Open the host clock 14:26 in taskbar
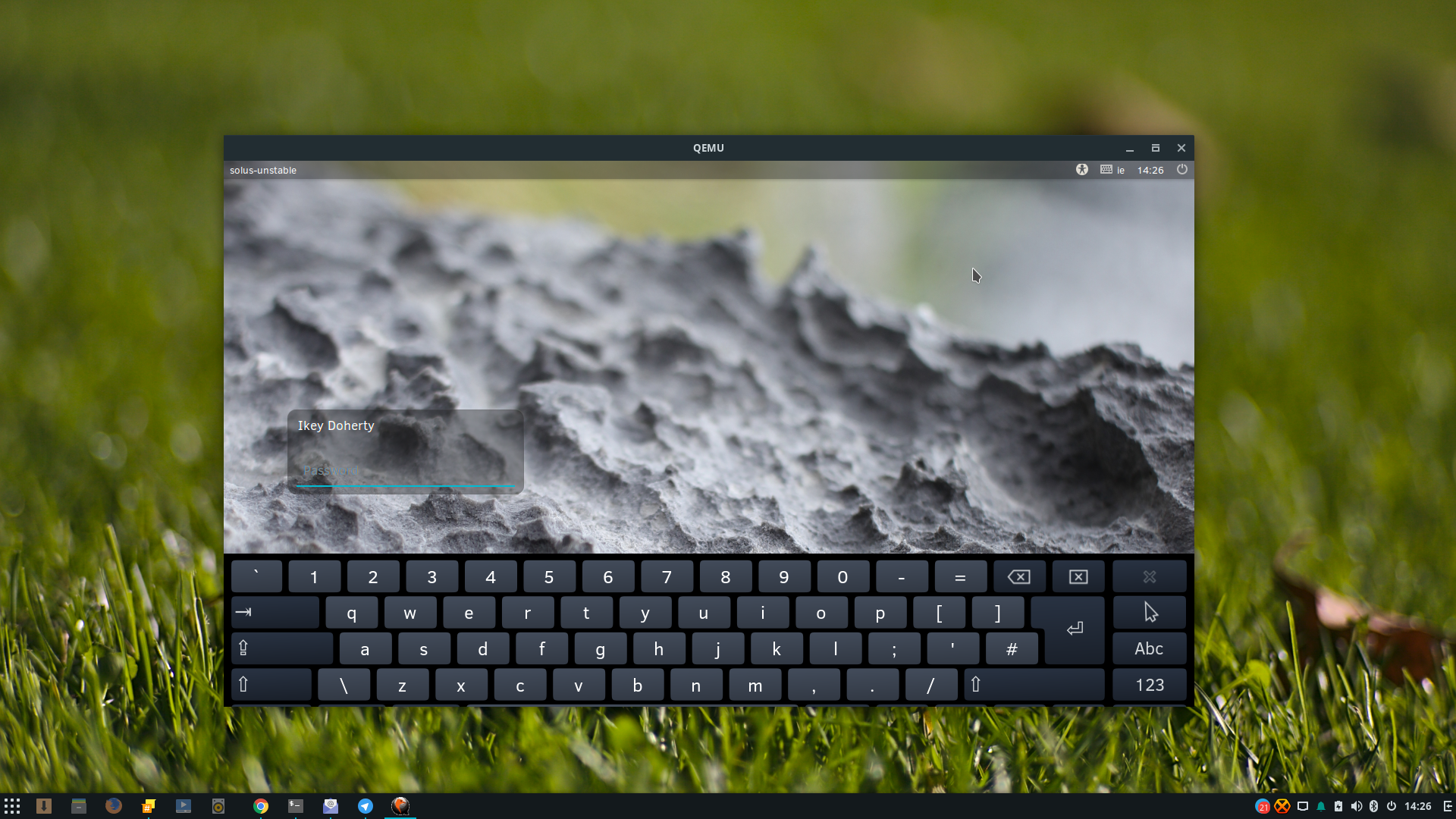1456x819 pixels. click(x=1417, y=806)
